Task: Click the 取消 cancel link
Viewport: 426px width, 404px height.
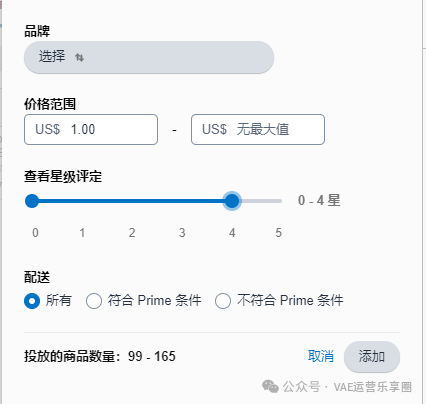Action: [321, 356]
